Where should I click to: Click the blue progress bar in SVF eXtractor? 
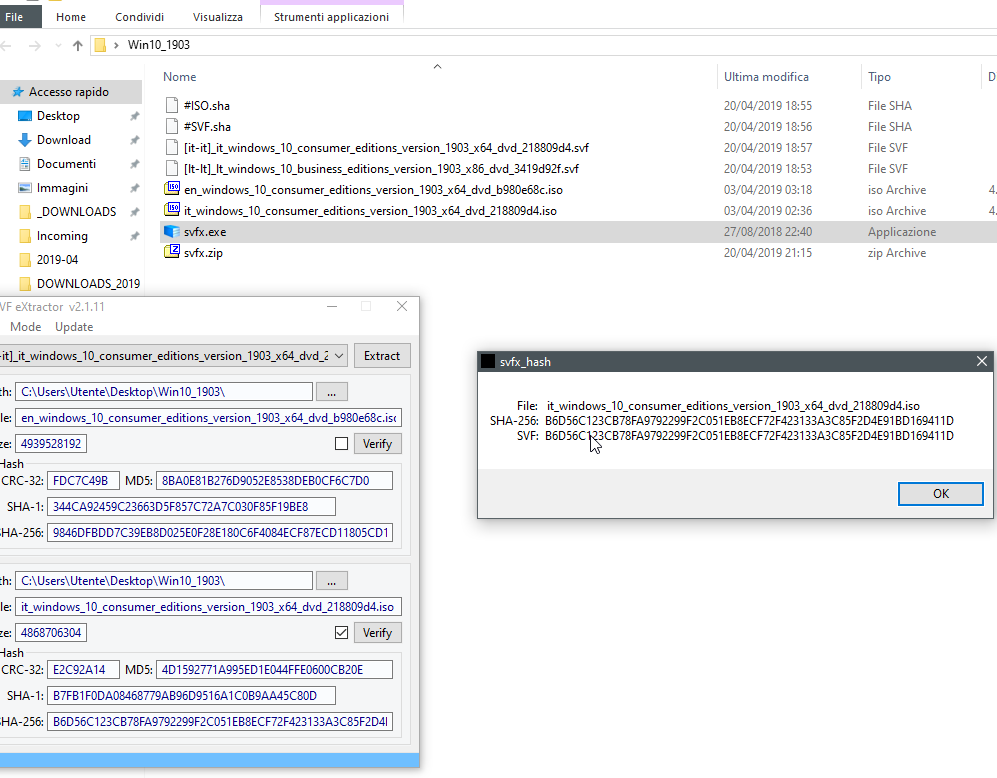pyautogui.click(x=209, y=760)
